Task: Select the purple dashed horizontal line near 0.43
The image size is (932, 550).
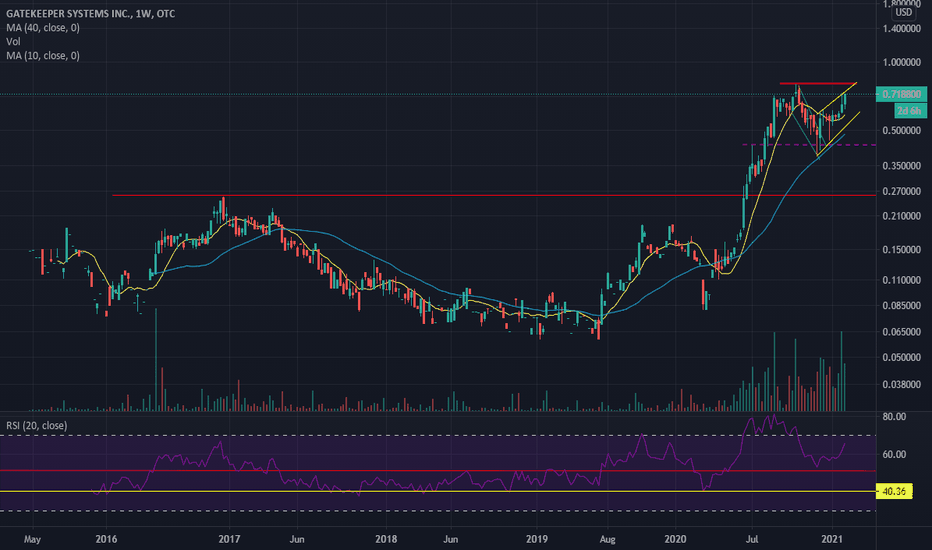Action: (808, 144)
